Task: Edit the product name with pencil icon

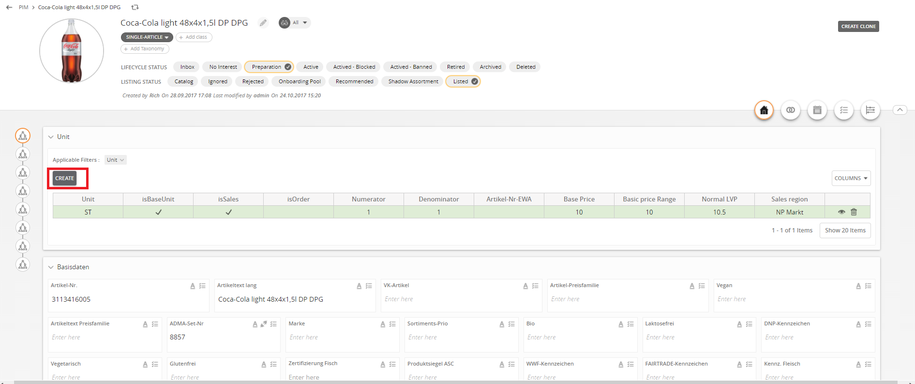Action: click(x=264, y=23)
